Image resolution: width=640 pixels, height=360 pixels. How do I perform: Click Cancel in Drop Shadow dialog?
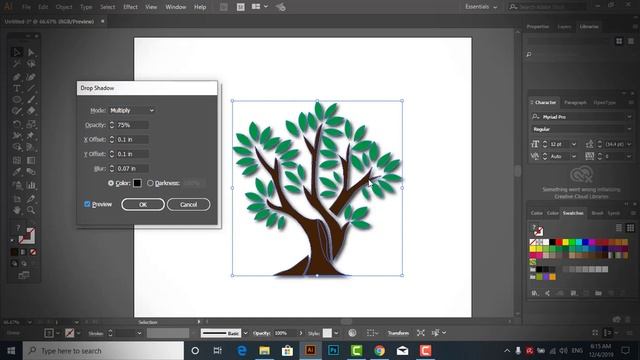tap(189, 204)
